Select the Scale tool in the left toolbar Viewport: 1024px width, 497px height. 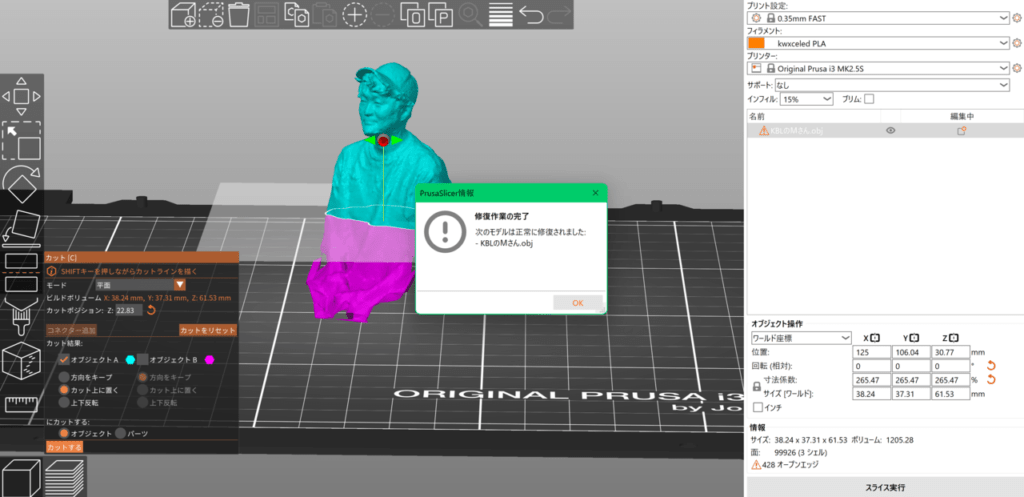(21, 140)
